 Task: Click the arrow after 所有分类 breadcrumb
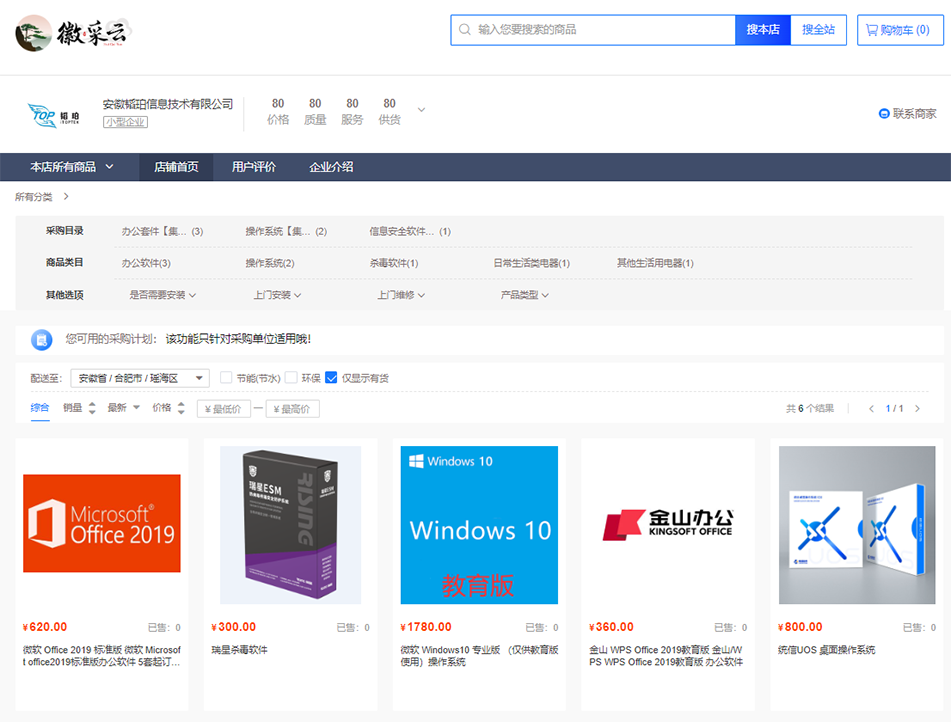[x=66, y=197]
